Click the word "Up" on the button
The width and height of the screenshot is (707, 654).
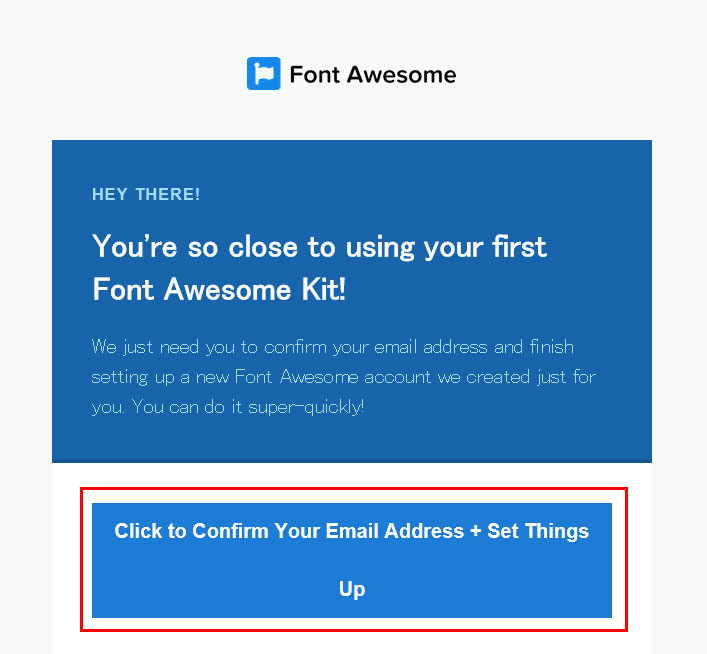click(352, 589)
